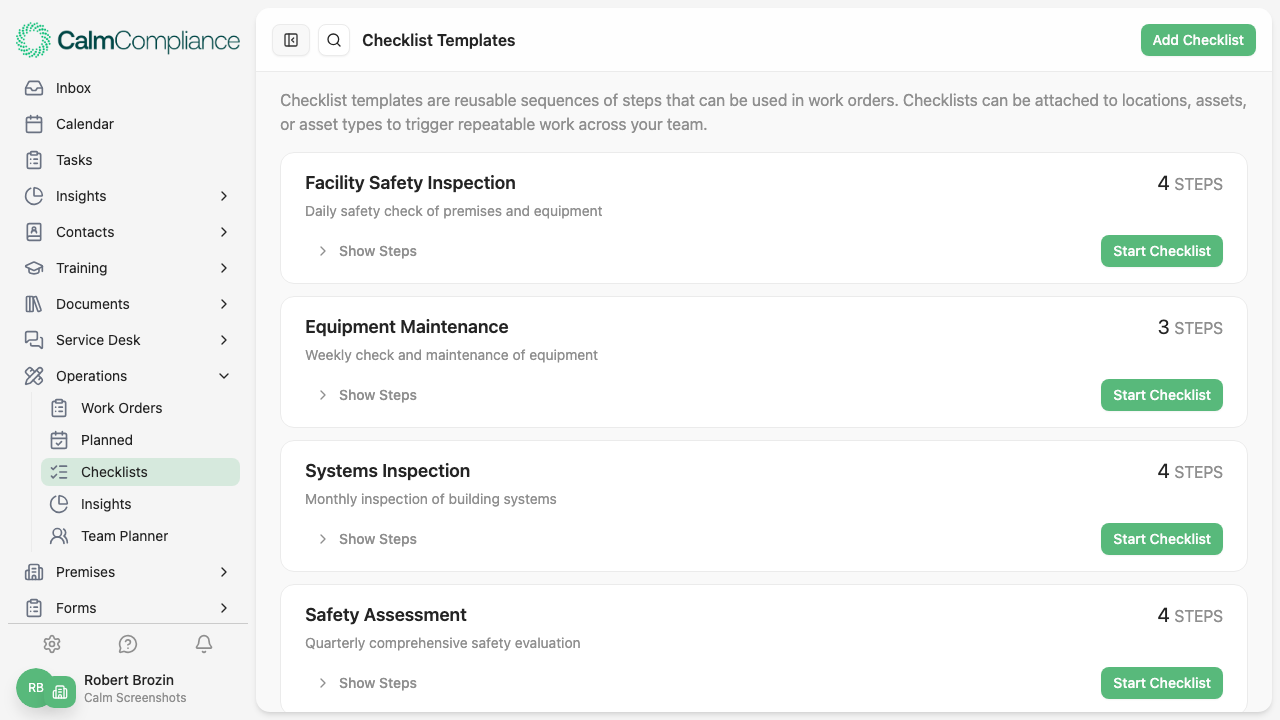The image size is (1280, 720).
Task: Open settings via the gear icon
Action: pos(52,644)
